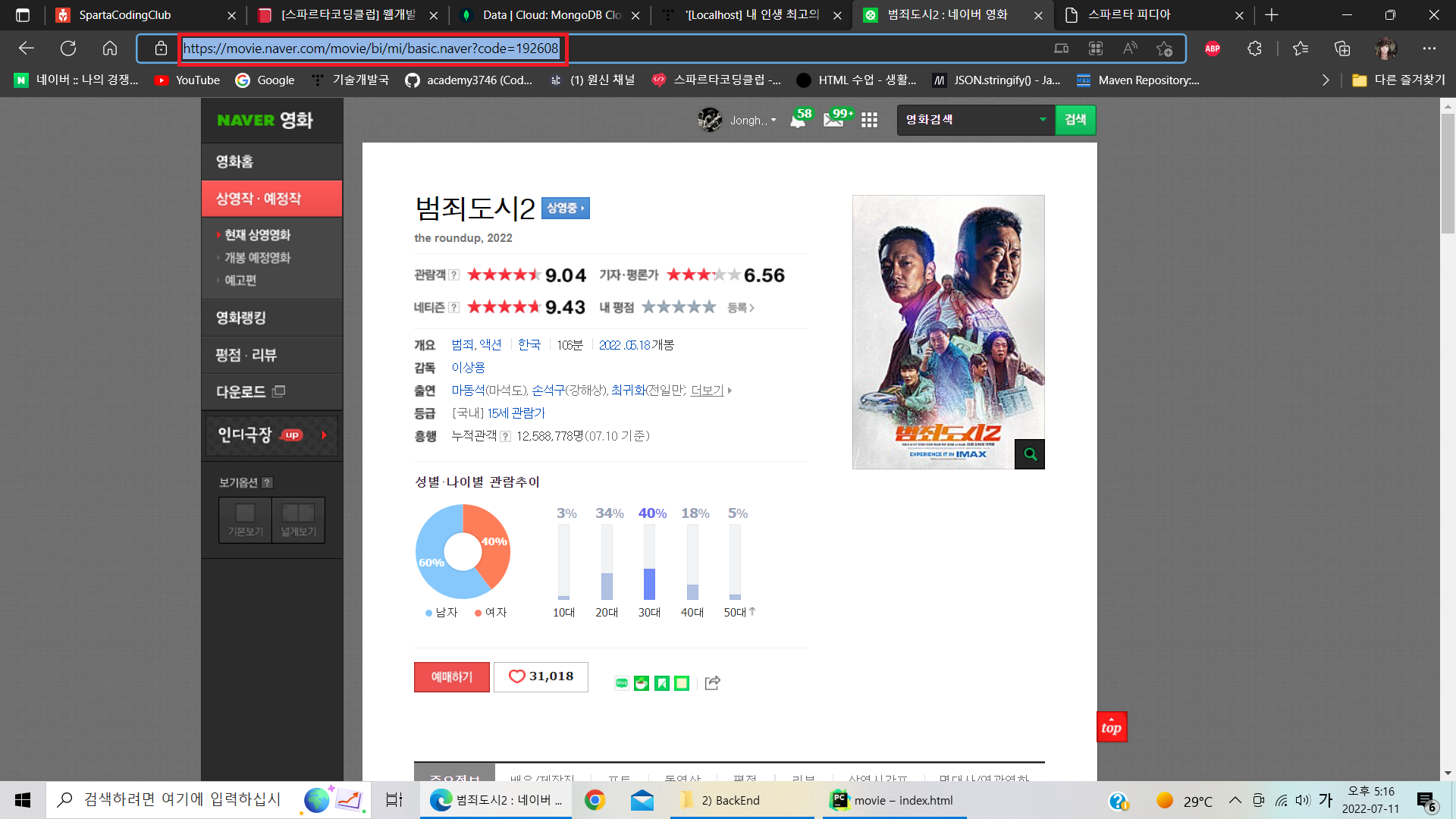The width and height of the screenshot is (1456, 819).
Task: Expand the 영화검색 search type dropdown
Action: (x=1043, y=120)
